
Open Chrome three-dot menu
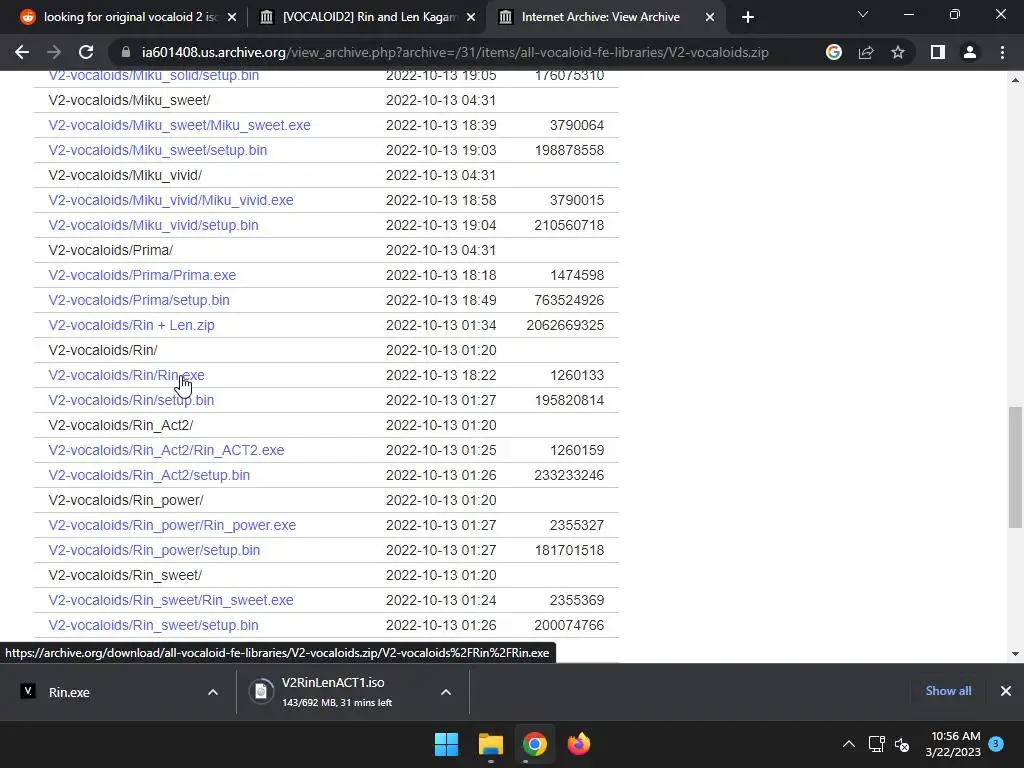coord(1002,52)
